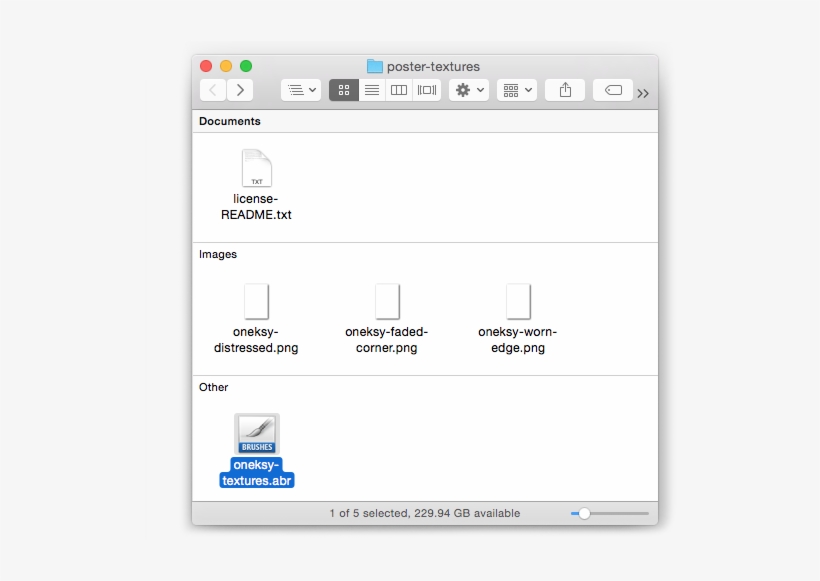Image resolution: width=820 pixels, height=581 pixels.
Task: Select the license-README.txt file icon
Action: pyautogui.click(x=257, y=168)
